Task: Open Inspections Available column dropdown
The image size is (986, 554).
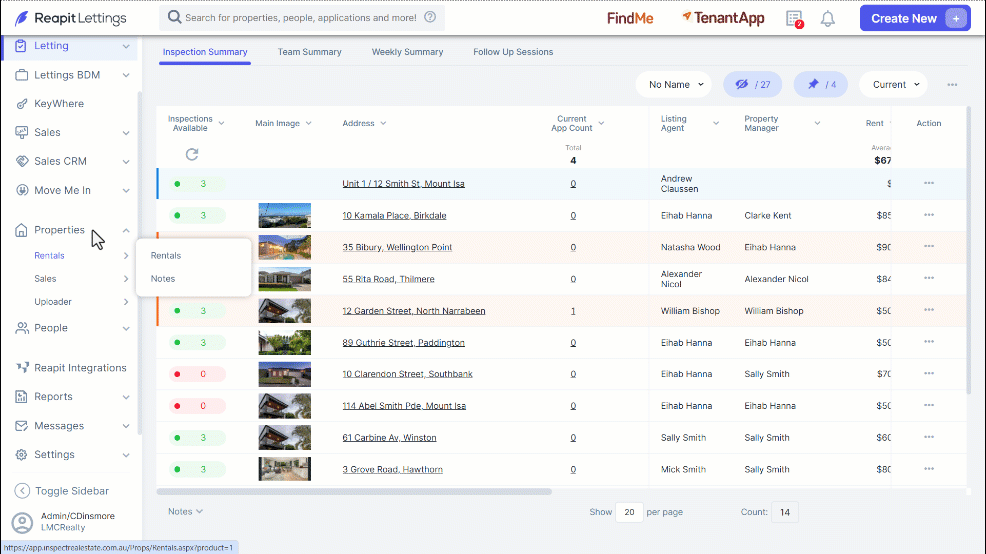Action: click(221, 123)
